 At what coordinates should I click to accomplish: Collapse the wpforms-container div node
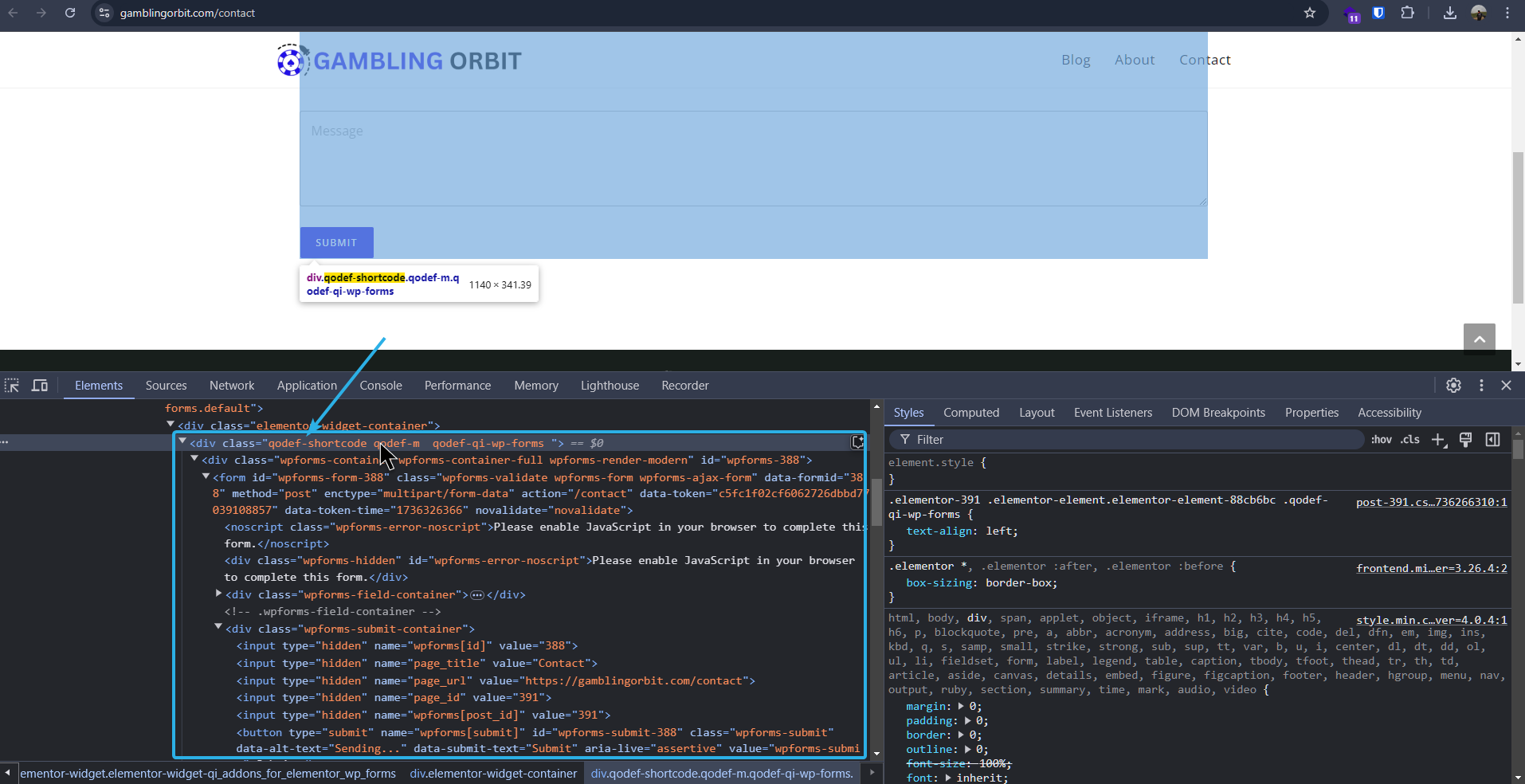194,459
